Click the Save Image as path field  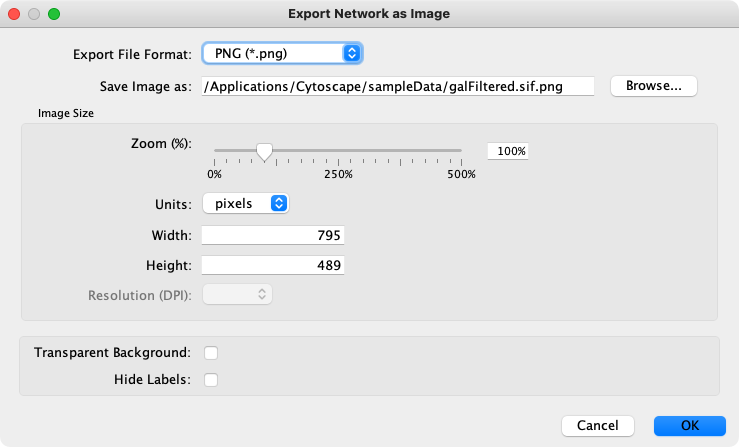[398, 86]
